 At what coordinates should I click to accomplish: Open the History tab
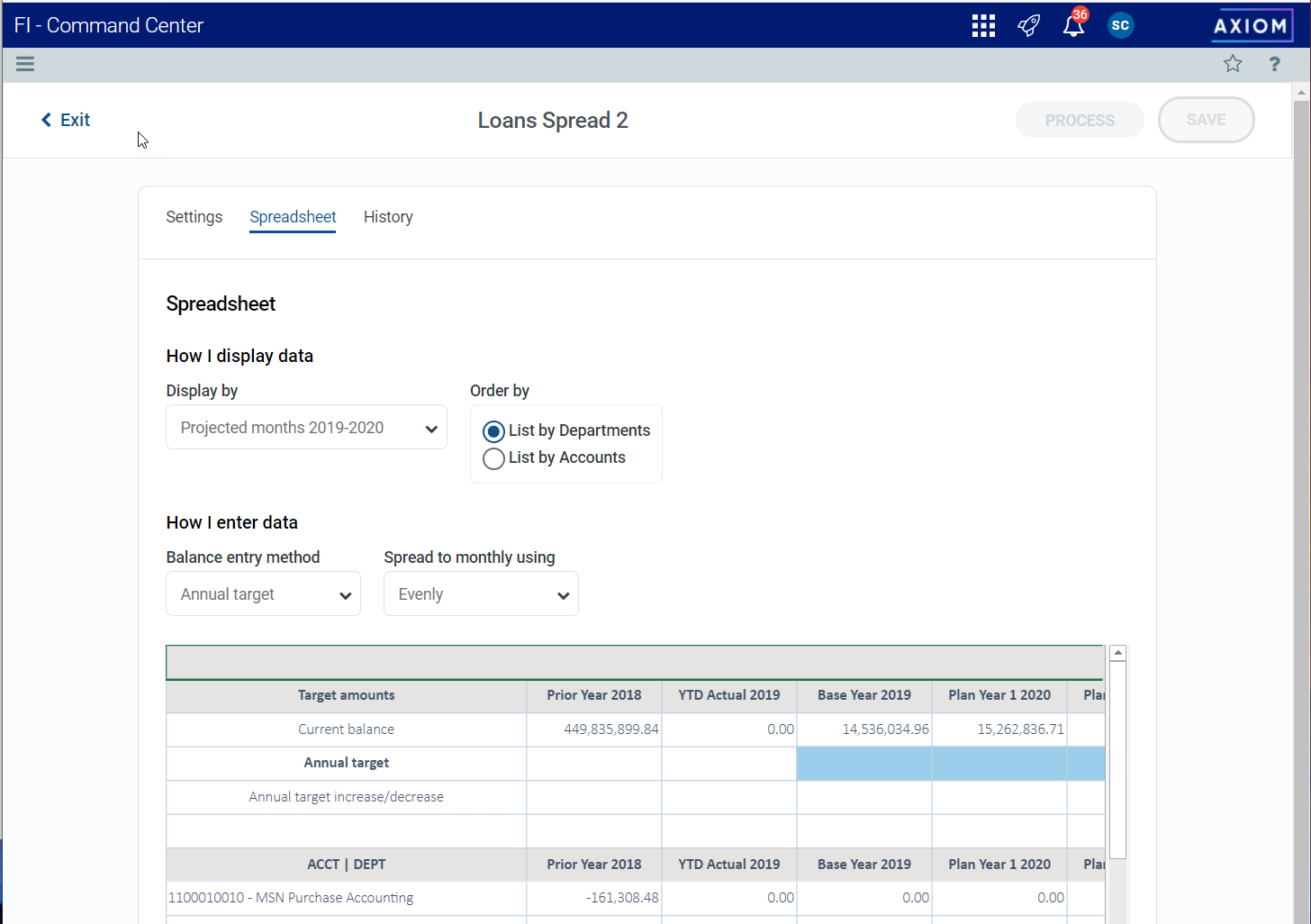(x=388, y=217)
